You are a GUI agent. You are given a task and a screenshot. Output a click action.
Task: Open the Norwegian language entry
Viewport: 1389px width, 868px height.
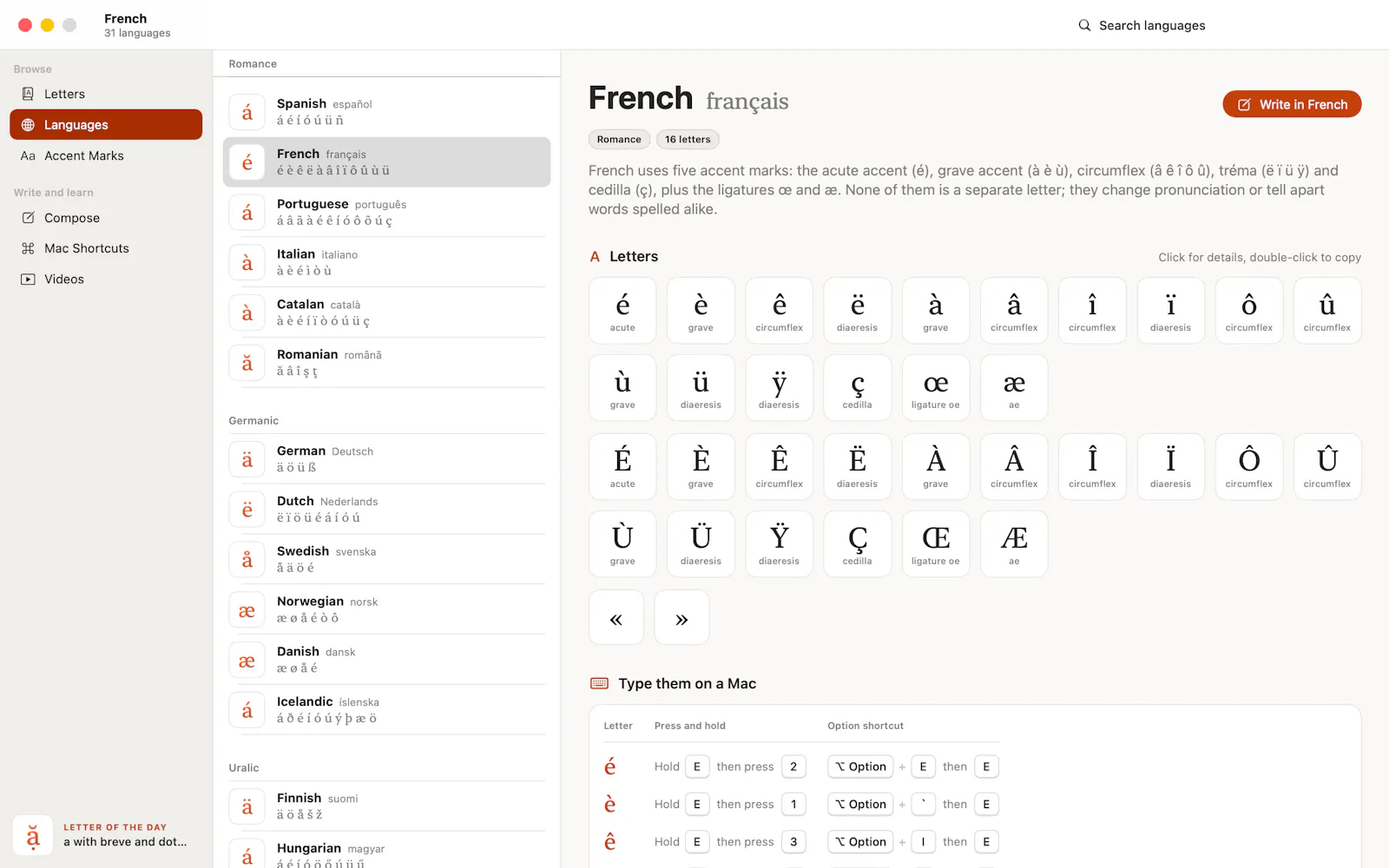387,610
